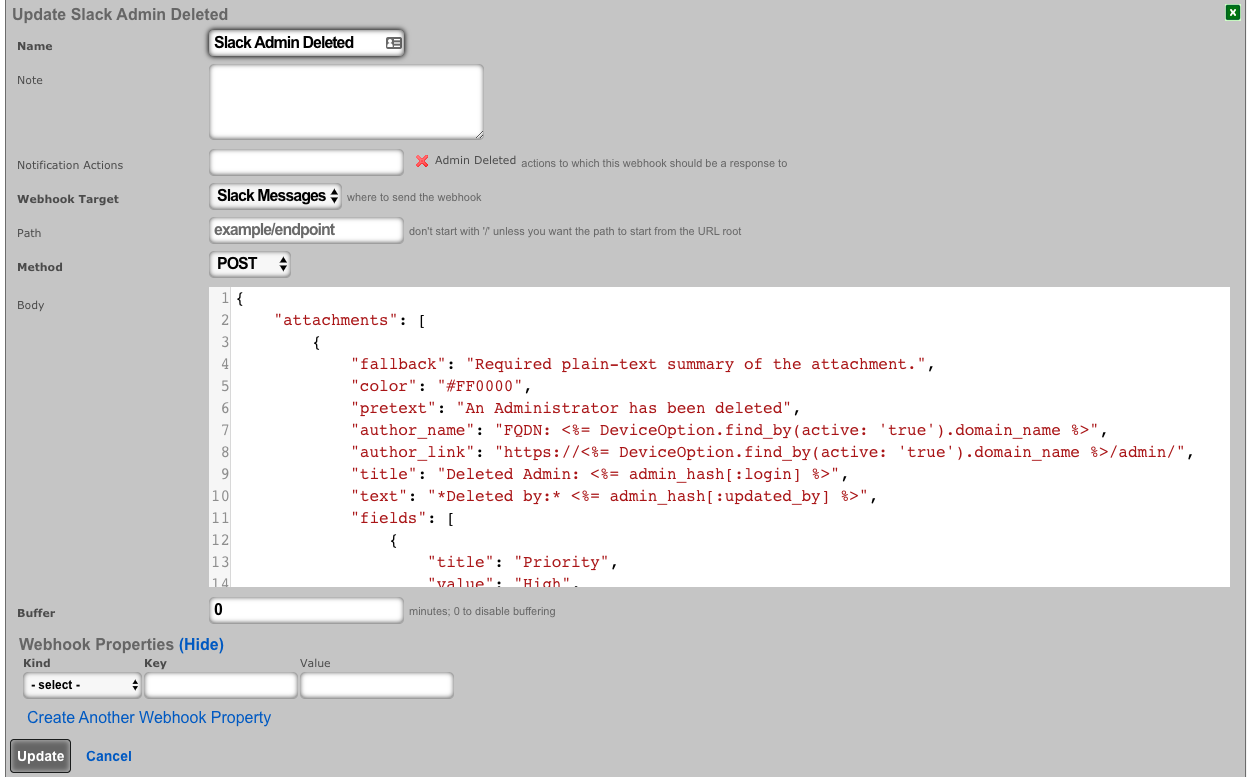This screenshot has height=777, width=1251.
Task: Click the webhook property Value field
Action: pyautogui.click(x=377, y=685)
